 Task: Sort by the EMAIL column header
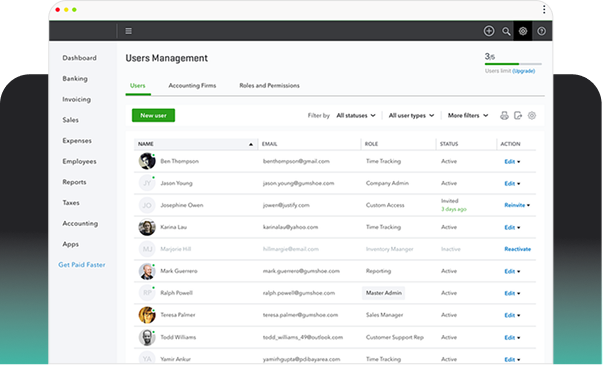coord(270,144)
